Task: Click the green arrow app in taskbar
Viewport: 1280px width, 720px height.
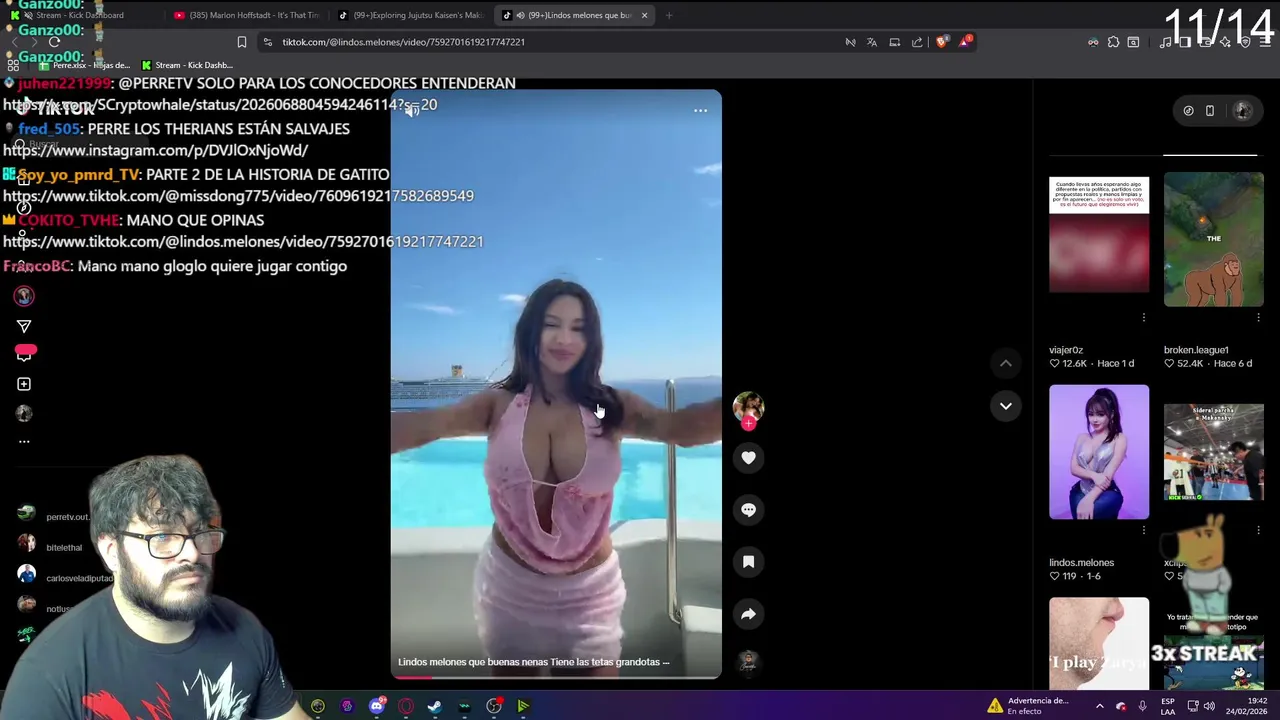Action: pyautogui.click(x=522, y=706)
